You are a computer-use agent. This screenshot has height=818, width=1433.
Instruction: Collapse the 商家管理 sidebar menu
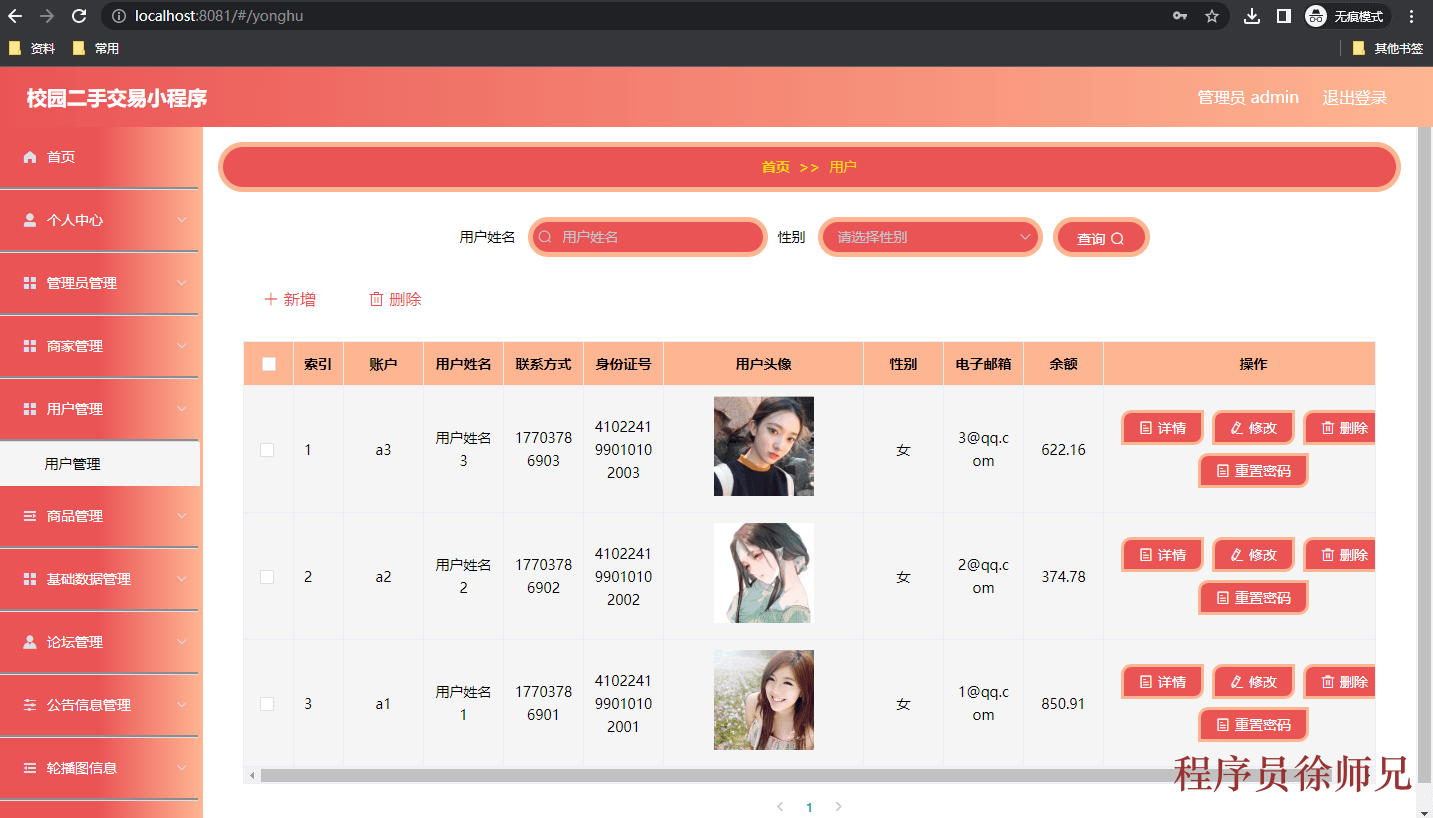[x=100, y=346]
